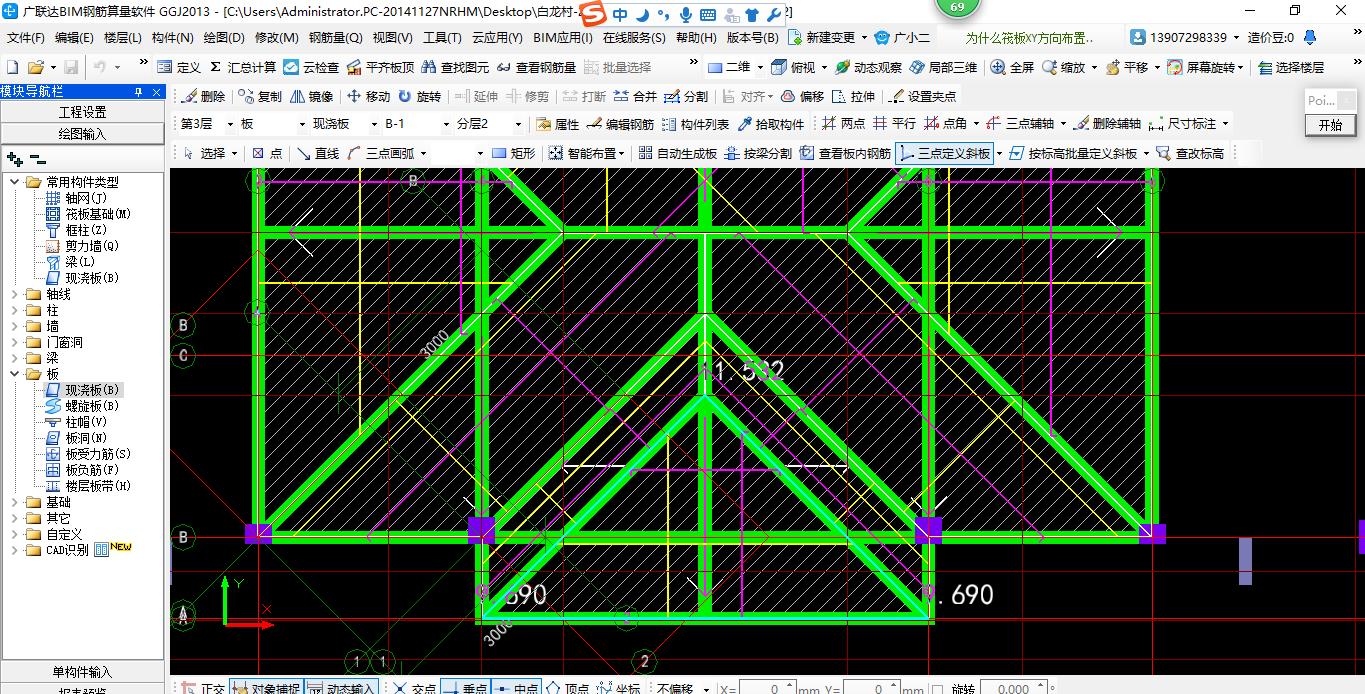Image resolution: width=1365 pixels, height=694 pixels.
Task: Open 查找图元 find element tool
Action: pyautogui.click(x=455, y=67)
